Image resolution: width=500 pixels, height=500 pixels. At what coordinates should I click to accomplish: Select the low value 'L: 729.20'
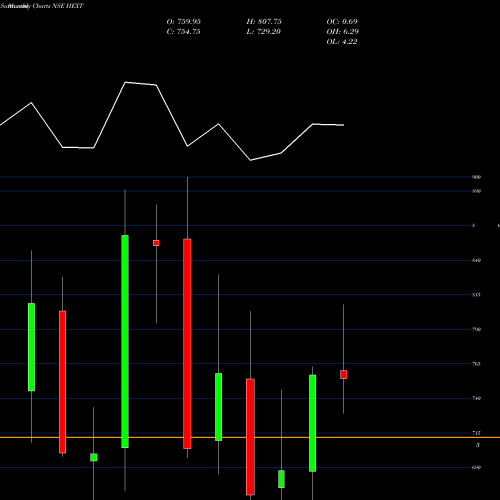click(264, 32)
